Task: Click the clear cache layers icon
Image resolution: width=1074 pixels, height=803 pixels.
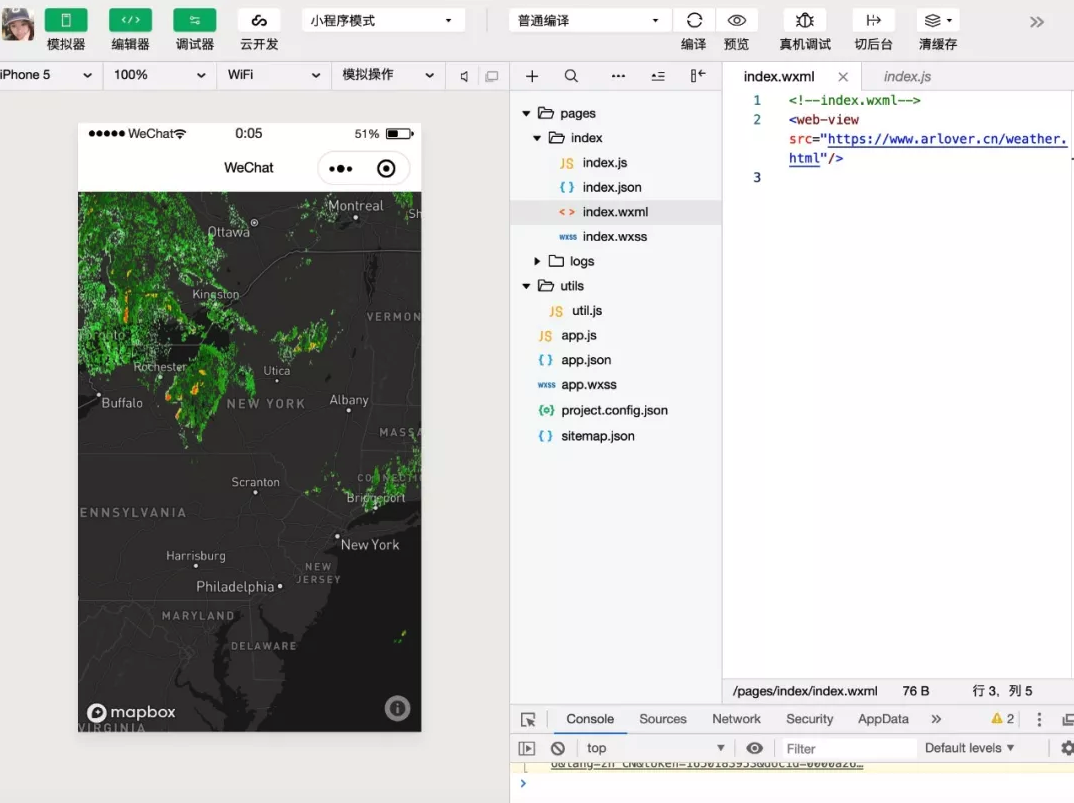Action: pyautogui.click(x=936, y=21)
